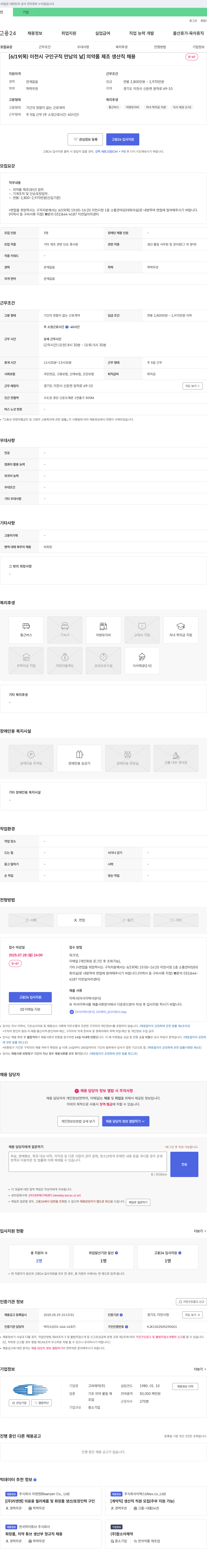Select the 서류 screening method card
Image resolution: width=207 pixels, height=1568 pixels.
[31, 920]
